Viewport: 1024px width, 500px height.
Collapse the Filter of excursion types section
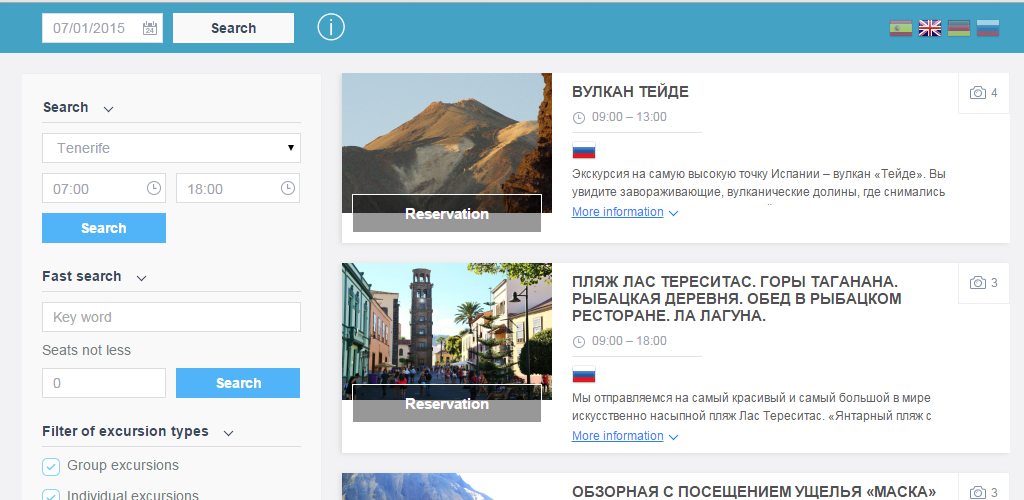point(228,433)
